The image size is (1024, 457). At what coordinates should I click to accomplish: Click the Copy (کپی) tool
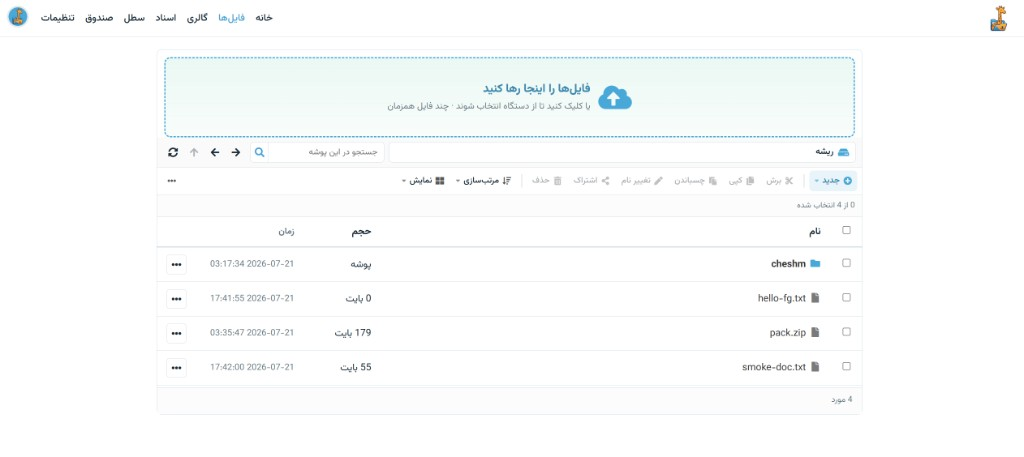point(741,180)
